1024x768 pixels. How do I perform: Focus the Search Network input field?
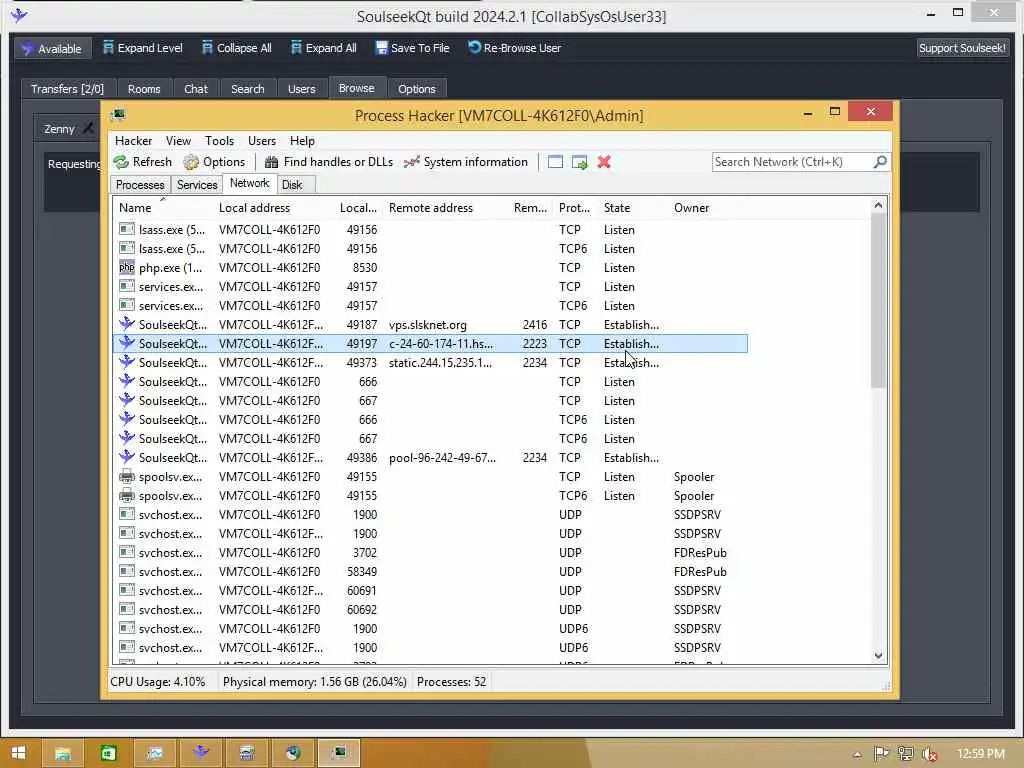point(792,162)
